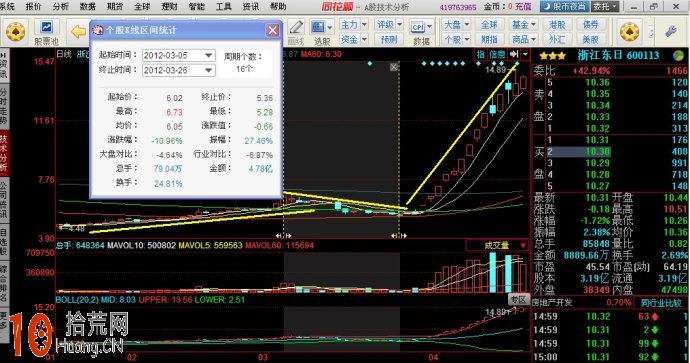Close the shaded interval selection marker
Screen dimensions: 690x363
pyautogui.click(x=394, y=67)
